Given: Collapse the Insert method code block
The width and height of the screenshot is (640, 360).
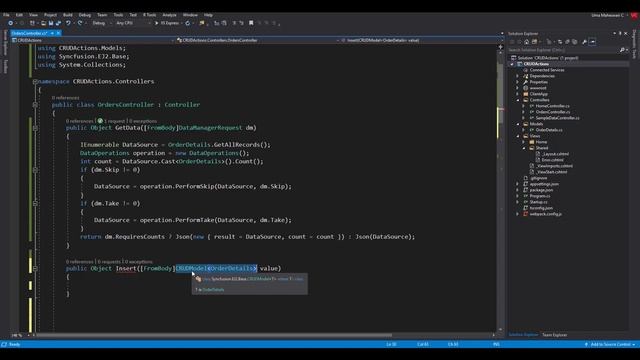Looking at the screenshot, I should (x=35, y=269).
